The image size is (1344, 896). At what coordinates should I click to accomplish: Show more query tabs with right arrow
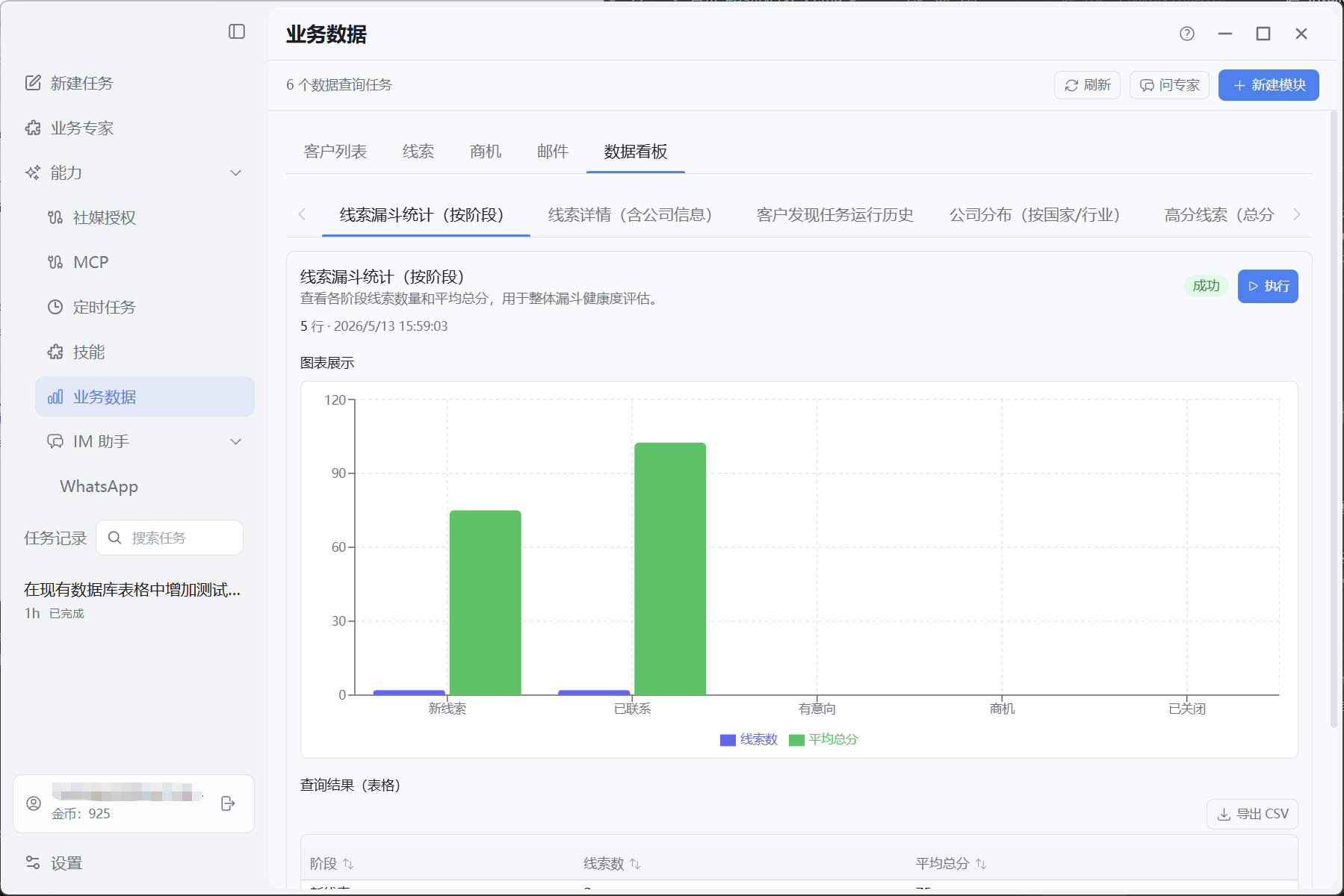pyautogui.click(x=1297, y=214)
